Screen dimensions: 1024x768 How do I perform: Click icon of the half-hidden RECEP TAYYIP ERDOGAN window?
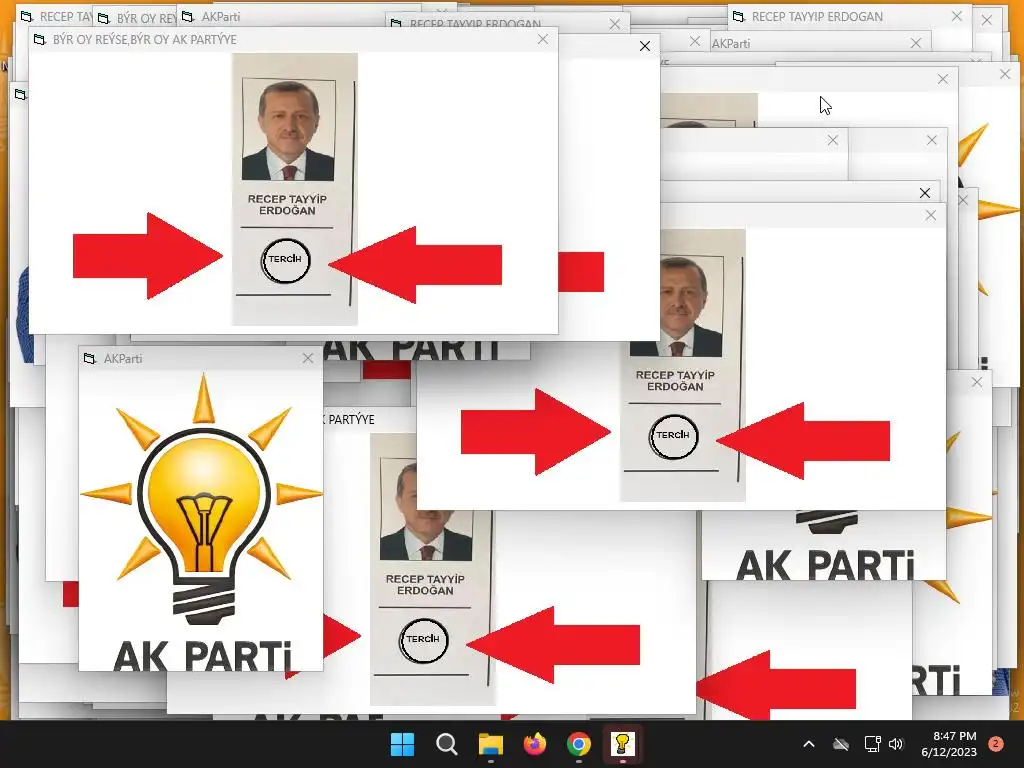396,24
